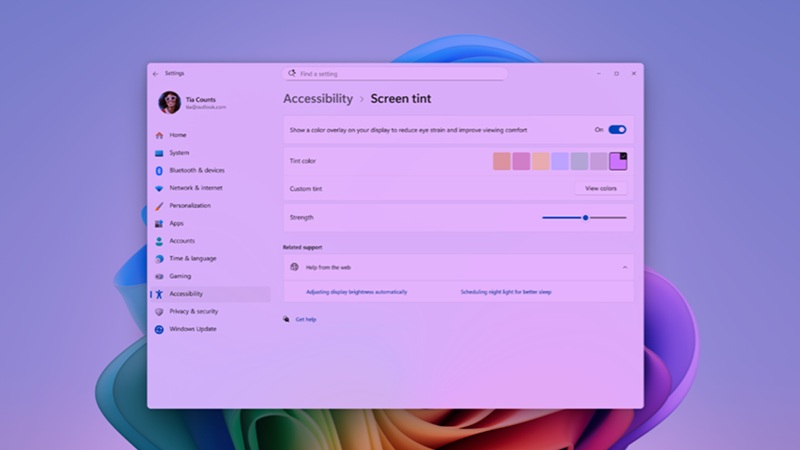
Task: Click the Get help link
Action: 306,319
